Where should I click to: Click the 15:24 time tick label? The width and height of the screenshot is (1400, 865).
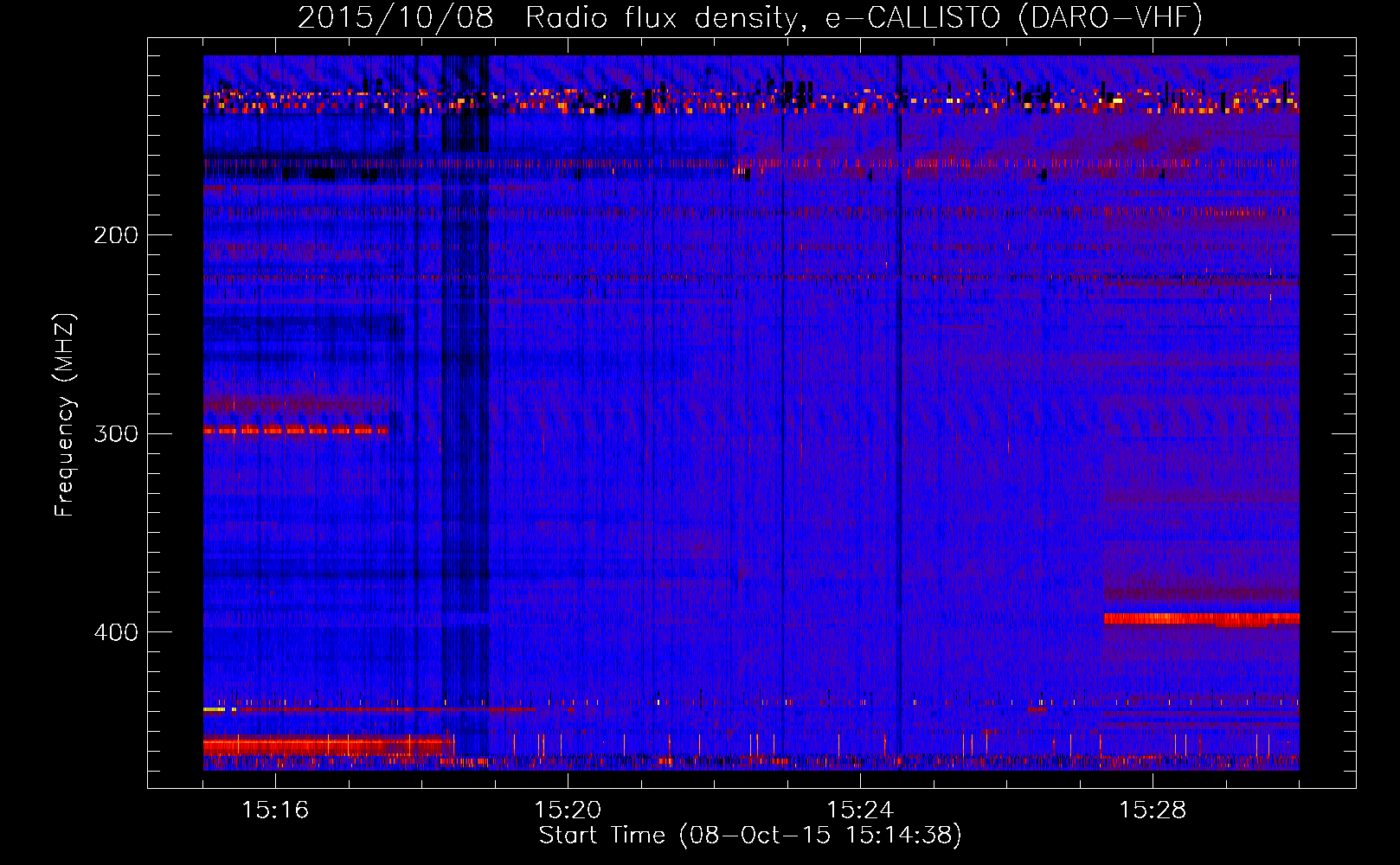[x=860, y=810]
